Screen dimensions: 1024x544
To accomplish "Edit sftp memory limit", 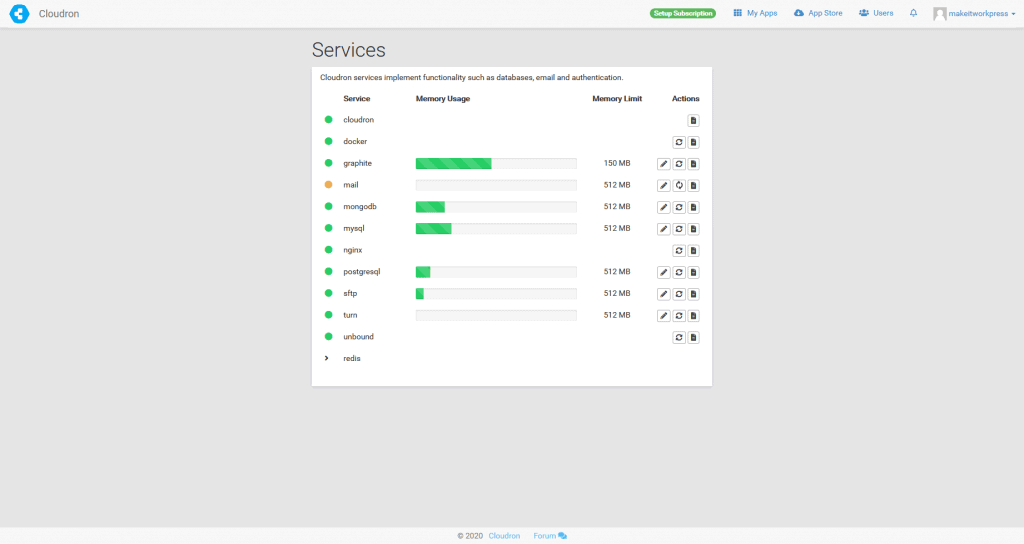I will click(x=664, y=294).
